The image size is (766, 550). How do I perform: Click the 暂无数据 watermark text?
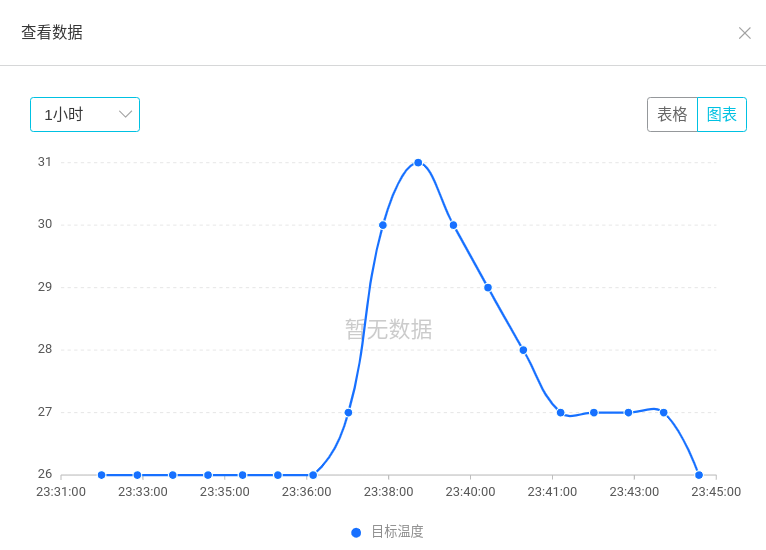388,329
